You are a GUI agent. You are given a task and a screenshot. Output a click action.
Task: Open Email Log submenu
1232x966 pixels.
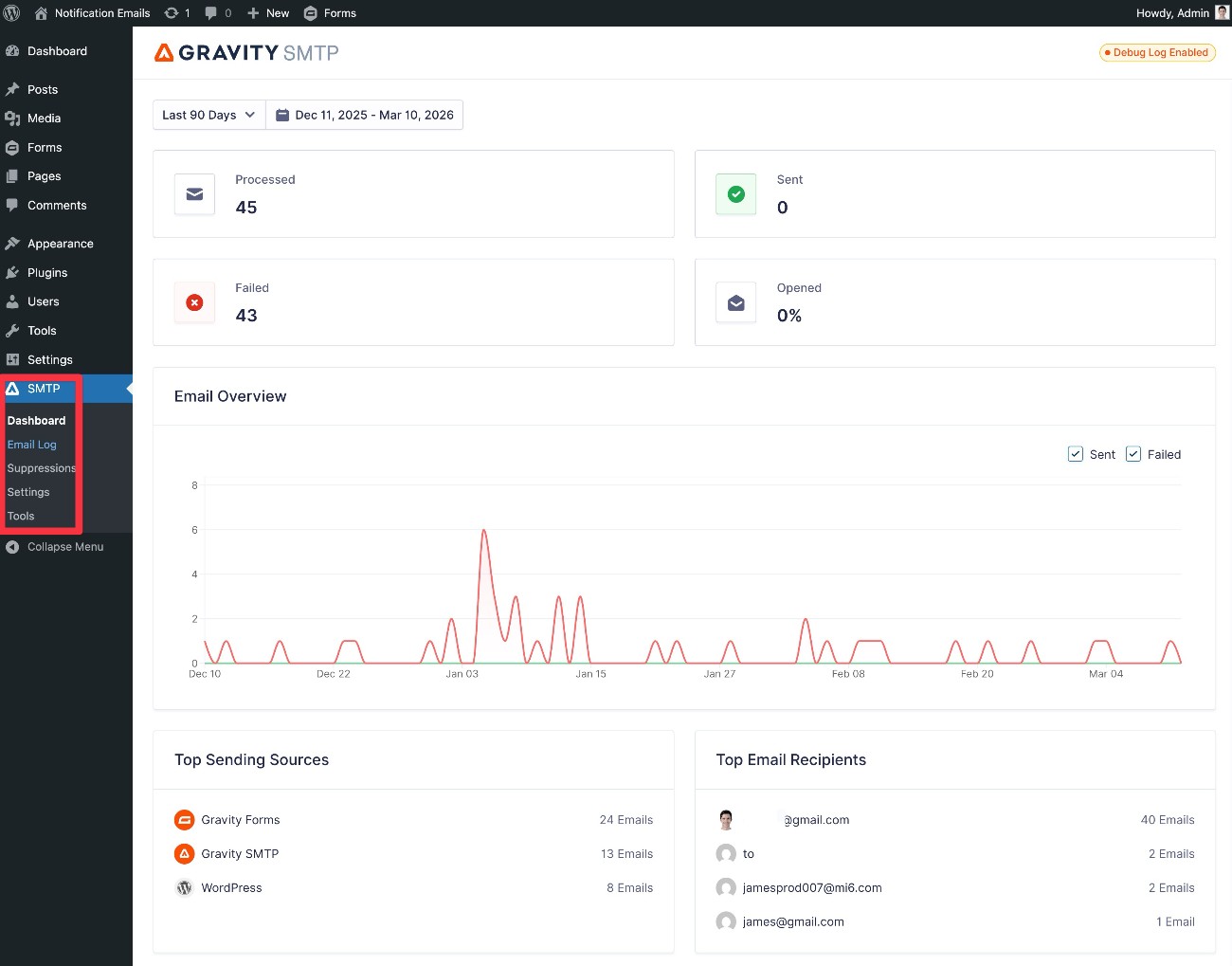click(x=32, y=445)
